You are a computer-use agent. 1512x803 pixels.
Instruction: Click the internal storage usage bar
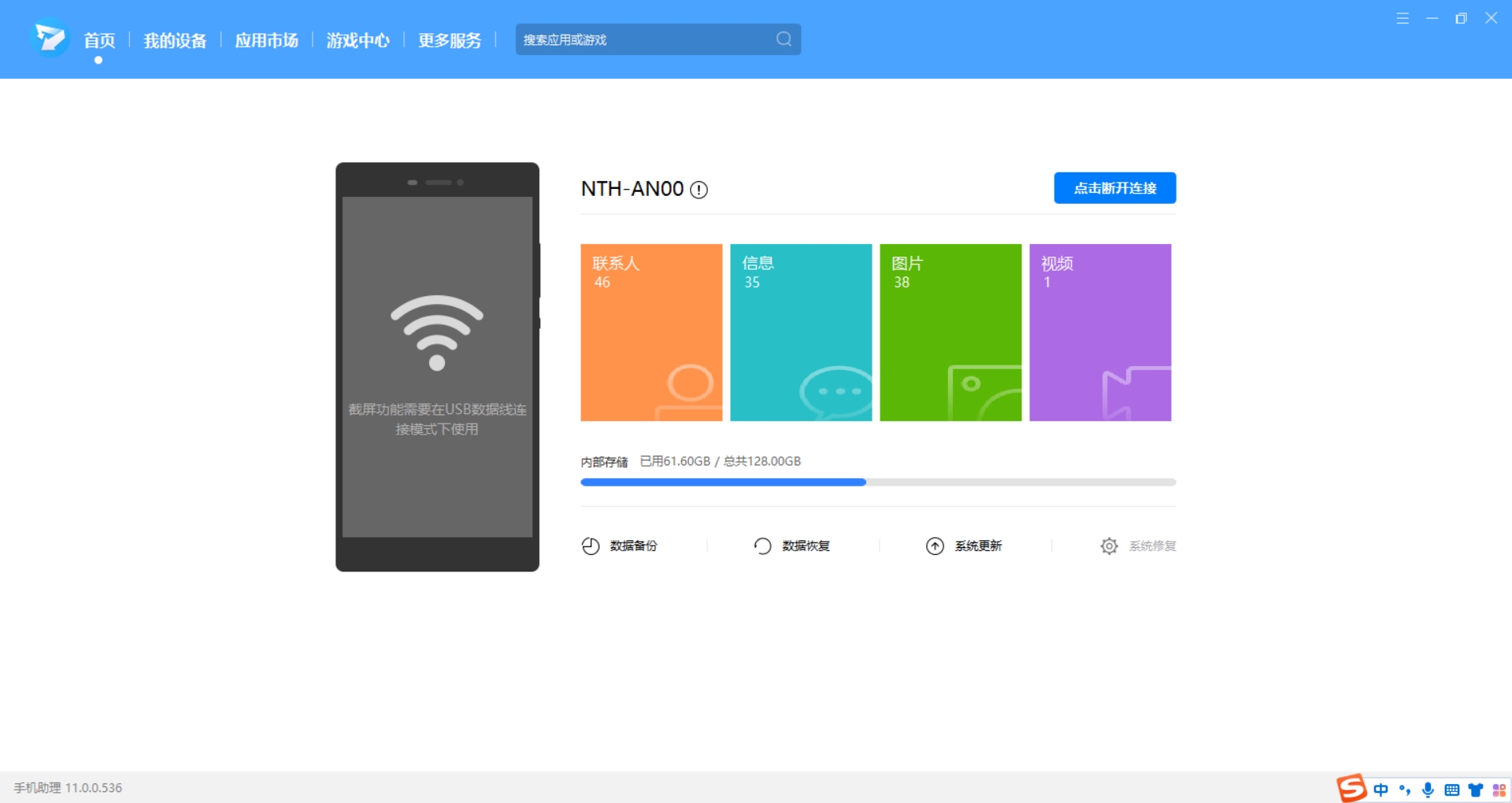tap(878, 482)
